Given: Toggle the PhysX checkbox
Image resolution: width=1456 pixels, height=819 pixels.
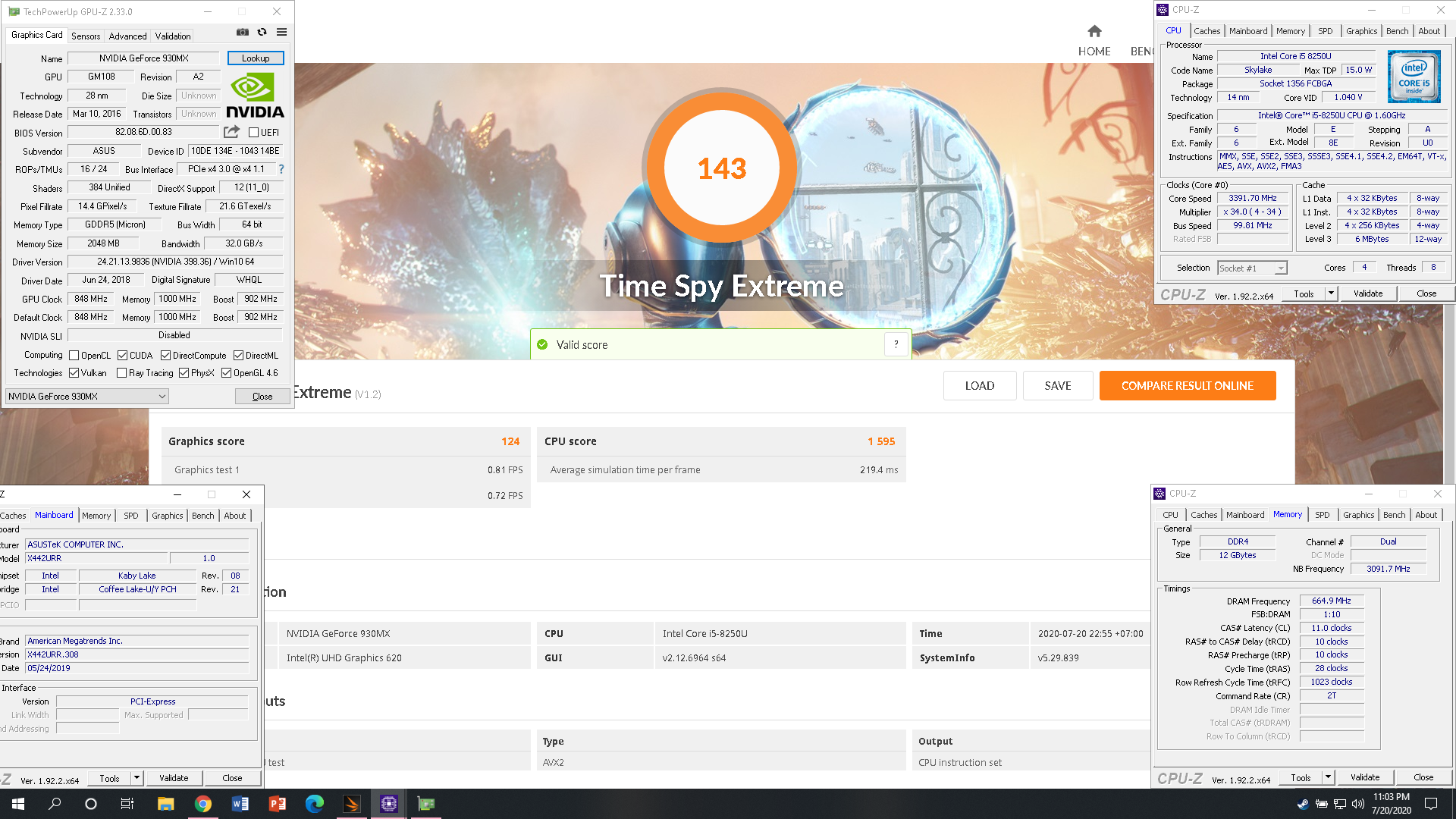Looking at the screenshot, I should [184, 373].
